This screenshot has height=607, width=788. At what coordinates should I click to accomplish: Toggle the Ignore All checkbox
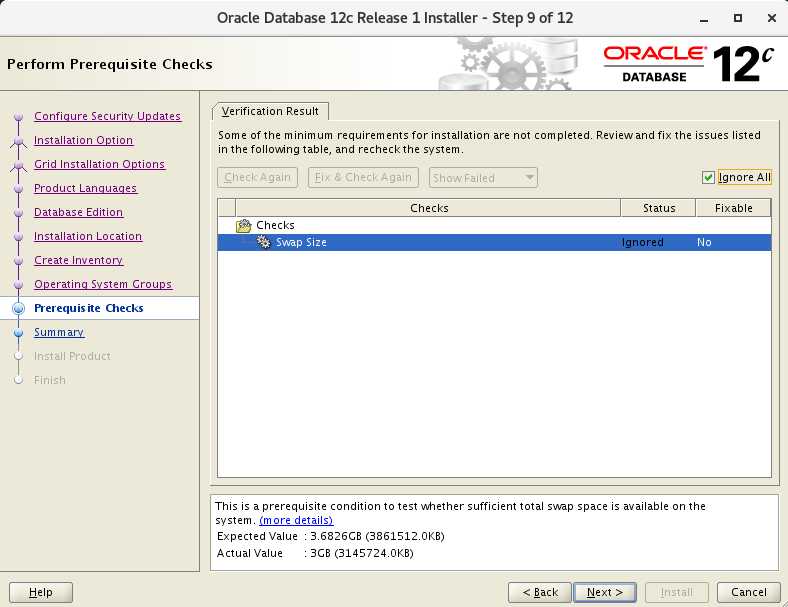pos(708,177)
